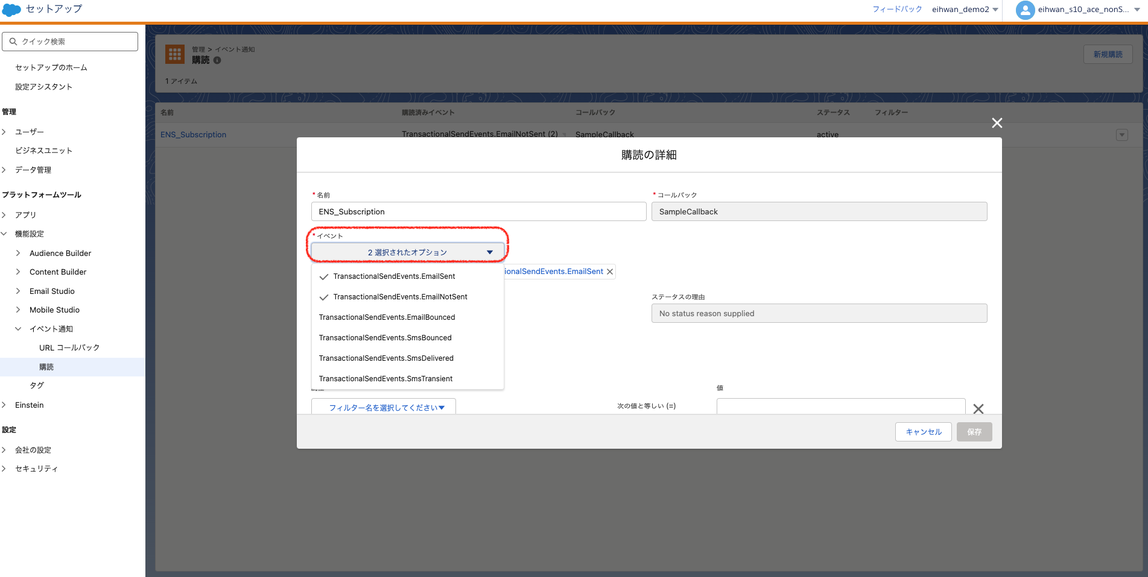Image resolution: width=1148 pixels, height=577 pixels.
Task: Click the 値 filter value input
Action: pyautogui.click(x=840, y=407)
